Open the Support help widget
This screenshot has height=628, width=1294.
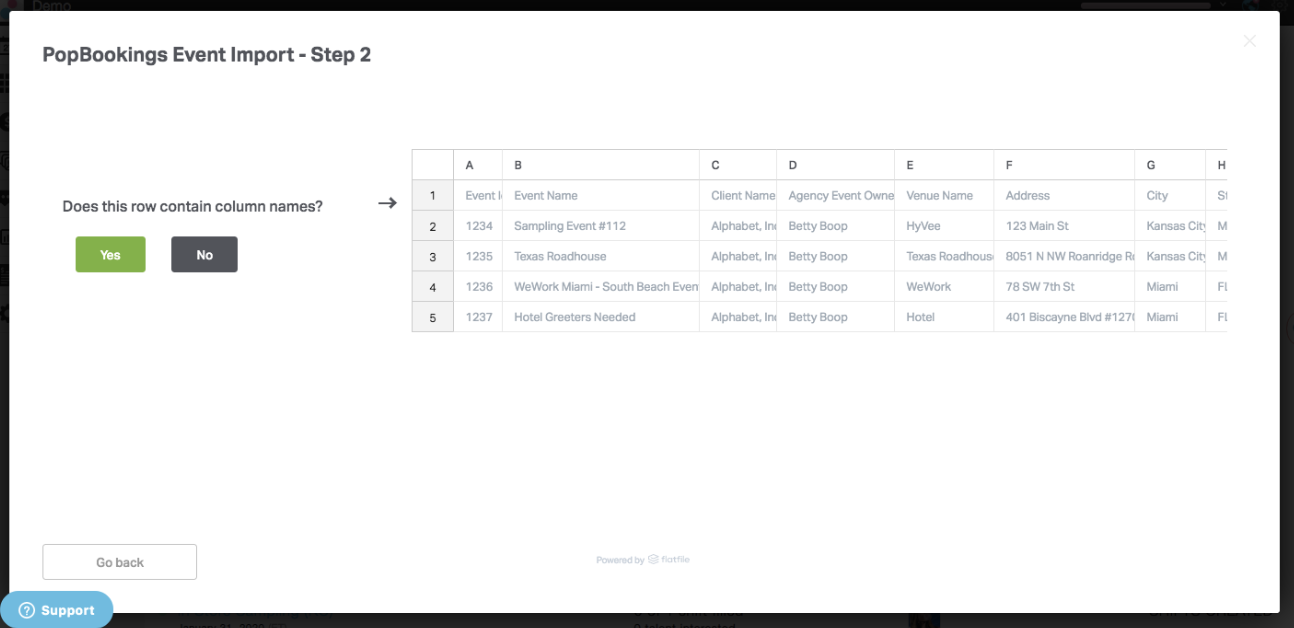tap(57, 610)
